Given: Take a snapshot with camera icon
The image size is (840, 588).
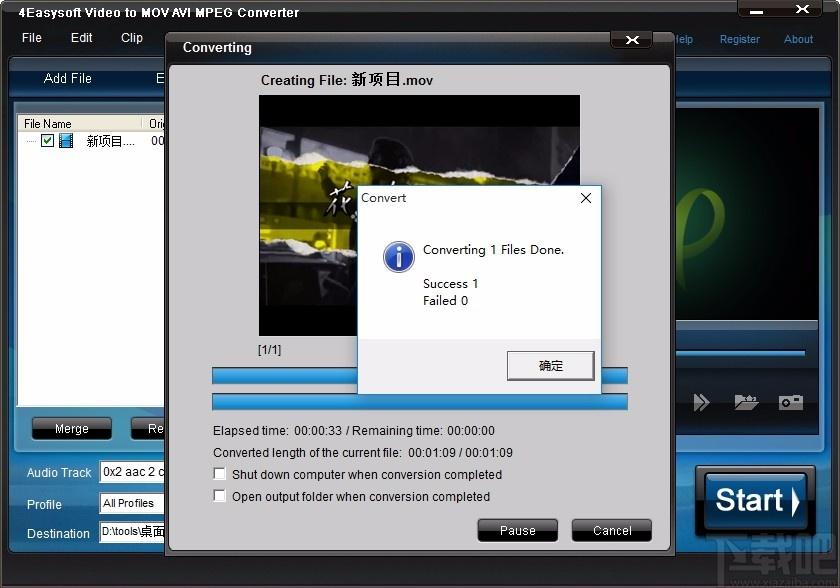Looking at the screenshot, I should click(791, 402).
